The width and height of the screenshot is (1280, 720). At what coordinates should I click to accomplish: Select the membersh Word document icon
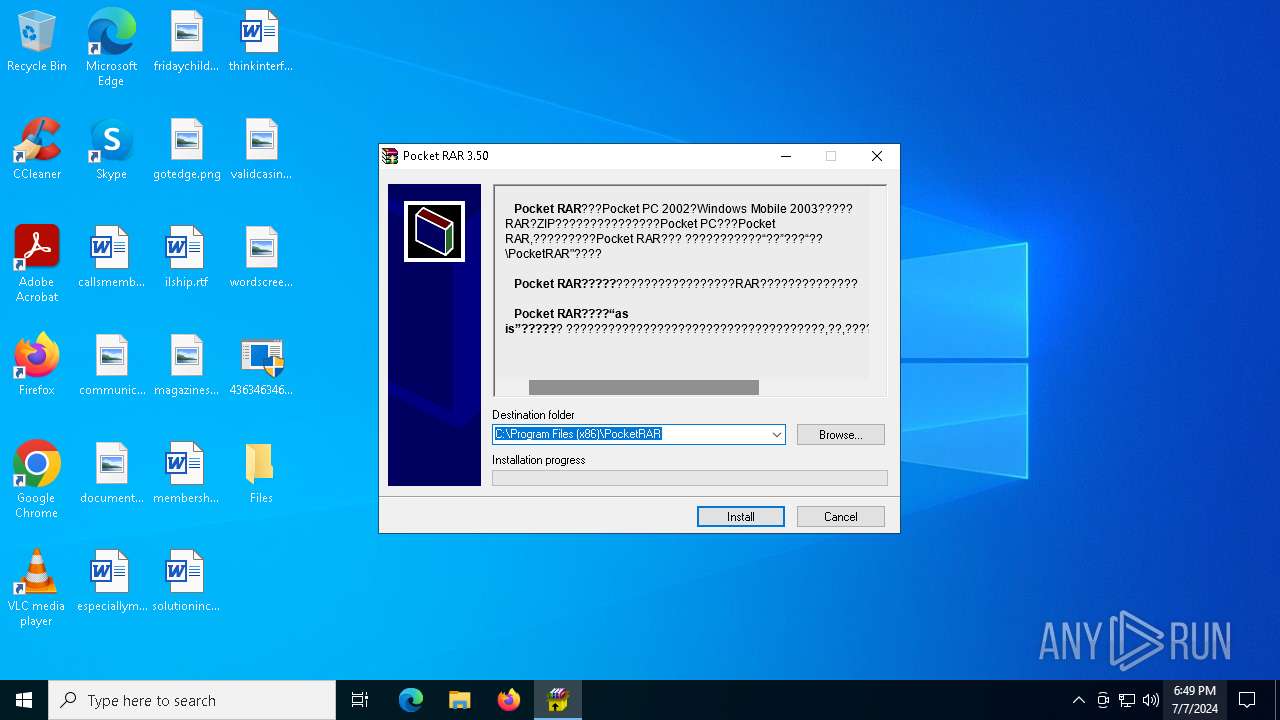(186, 474)
